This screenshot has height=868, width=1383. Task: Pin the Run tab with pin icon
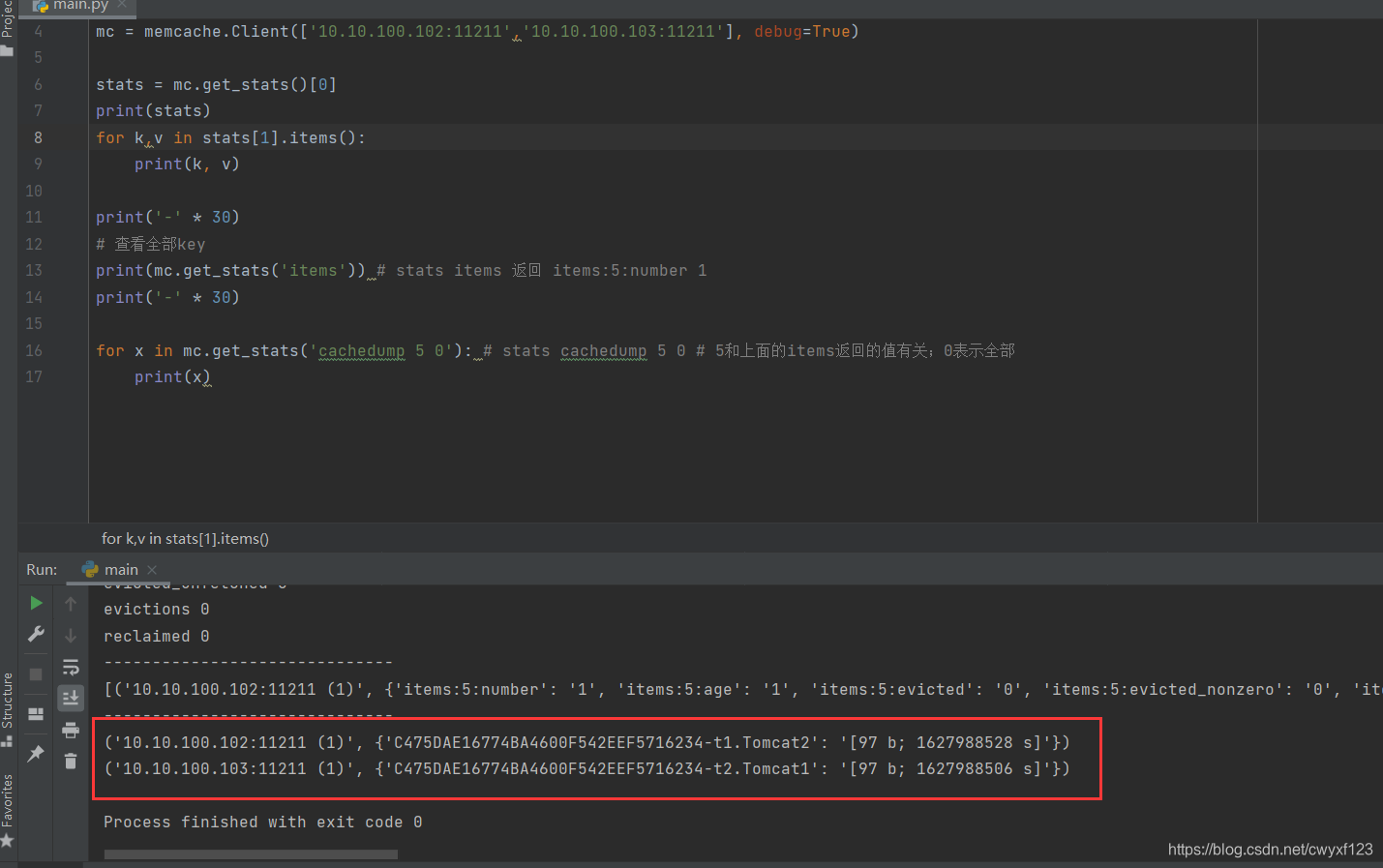click(36, 753)
